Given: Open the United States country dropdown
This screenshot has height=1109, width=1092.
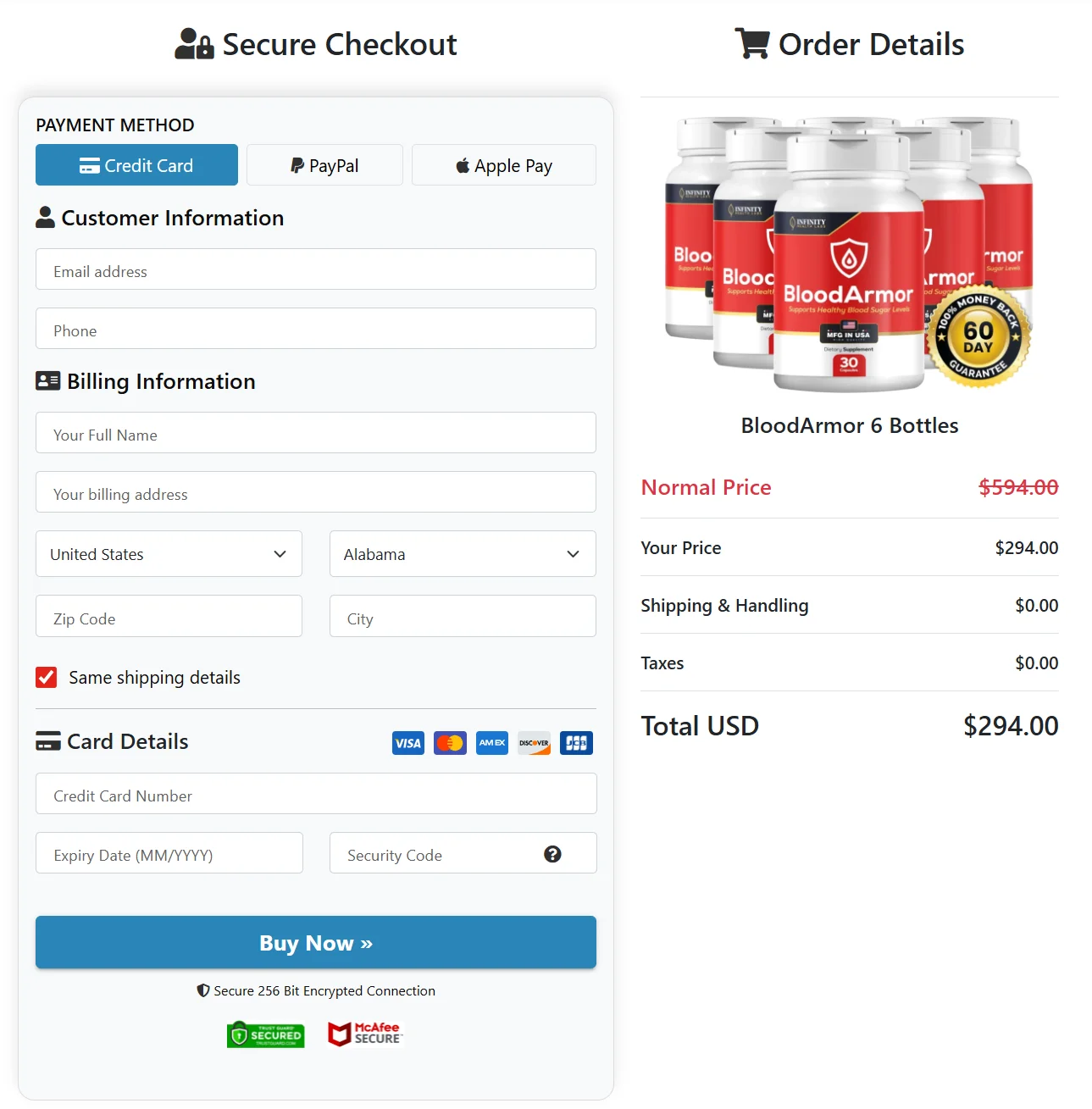Looking at the screenshot, I should pos(169,554).
